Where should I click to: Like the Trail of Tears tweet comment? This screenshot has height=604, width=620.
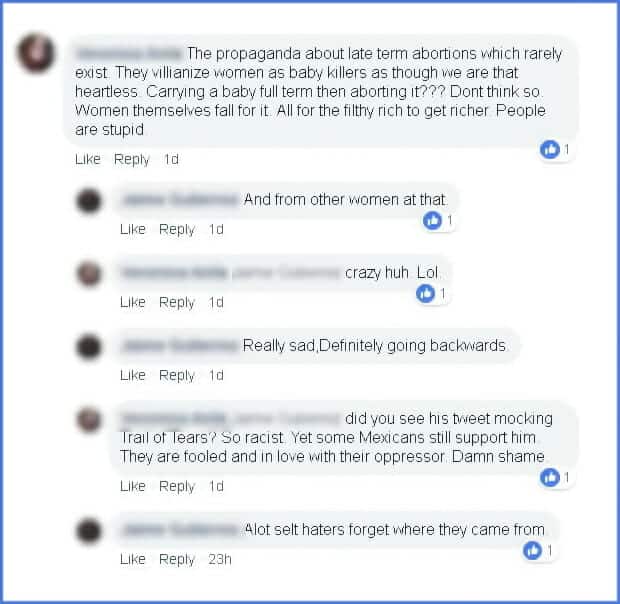click(x=133, y=486)
